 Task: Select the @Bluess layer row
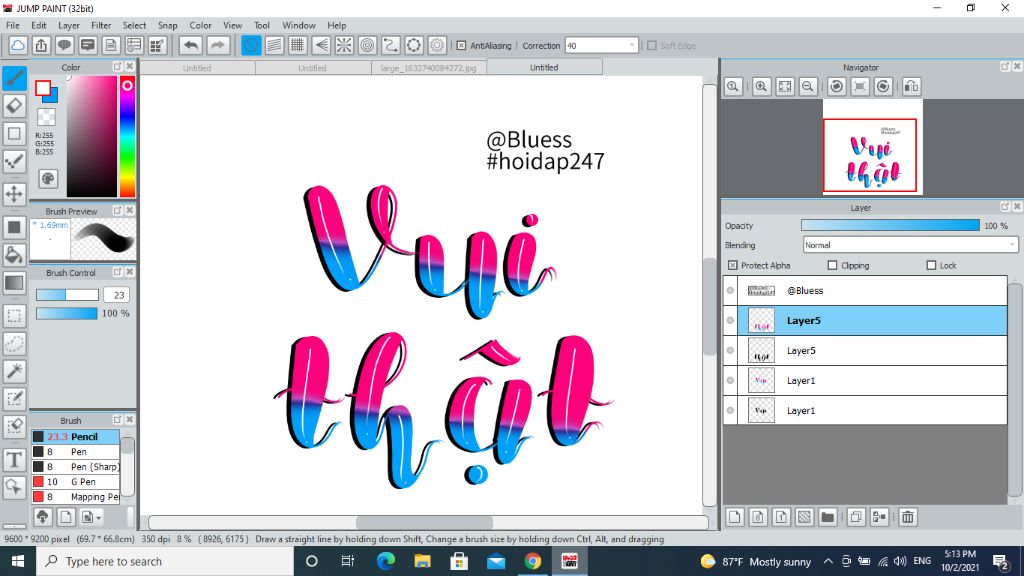872,291
